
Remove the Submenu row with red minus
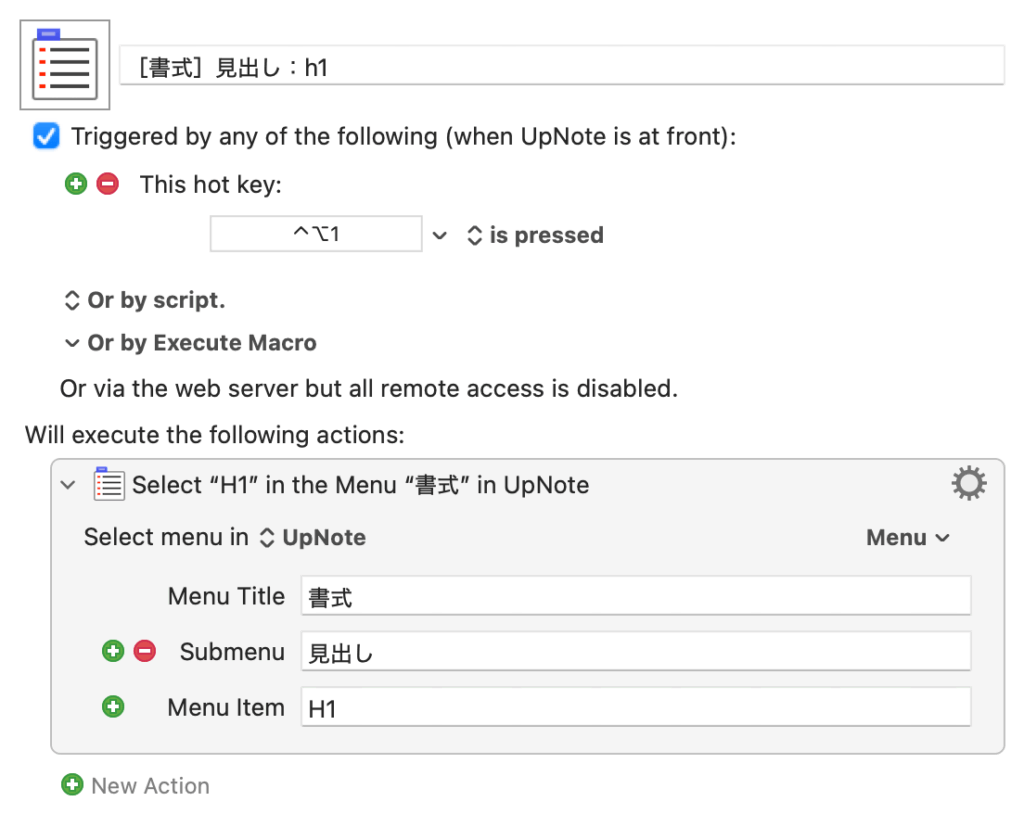145,652
